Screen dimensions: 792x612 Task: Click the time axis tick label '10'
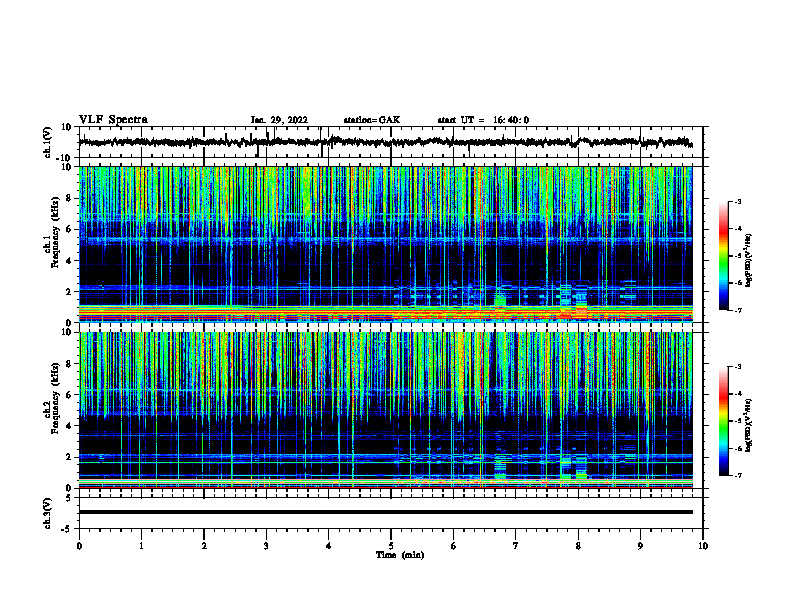point(703,546)
